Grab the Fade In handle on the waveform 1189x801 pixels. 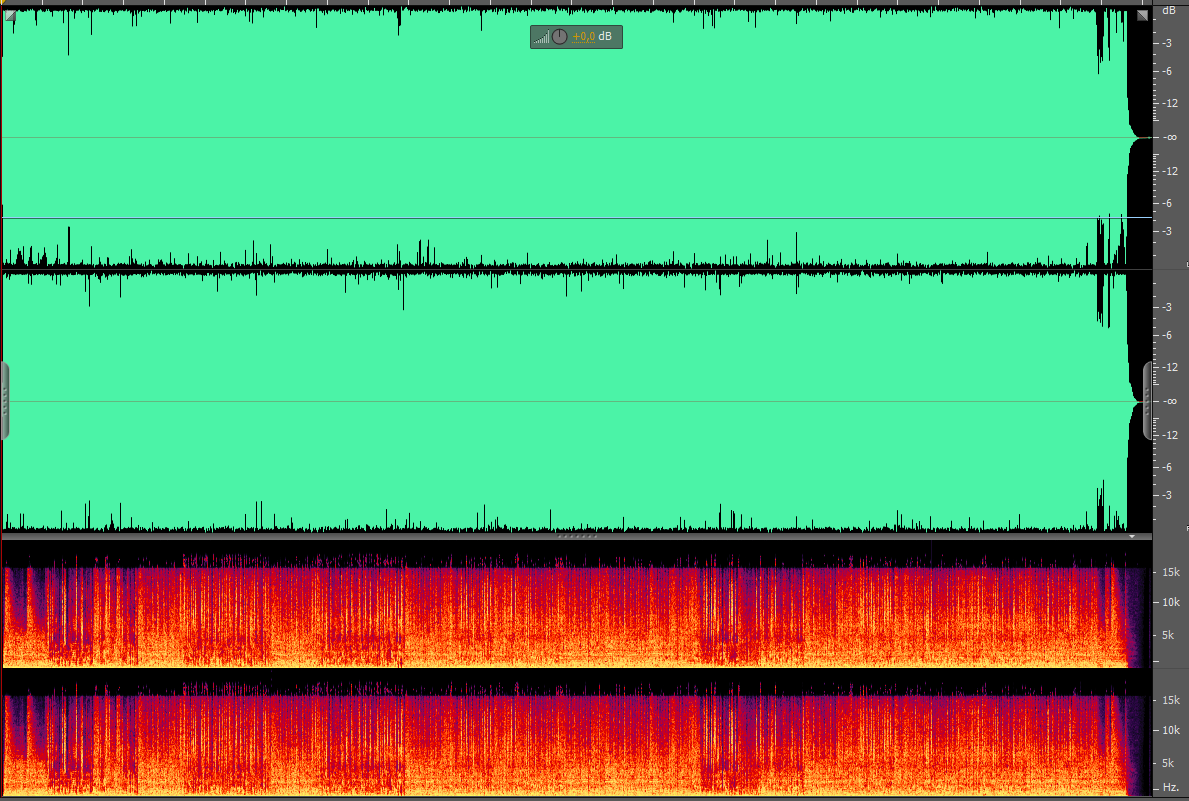point(11,15)
